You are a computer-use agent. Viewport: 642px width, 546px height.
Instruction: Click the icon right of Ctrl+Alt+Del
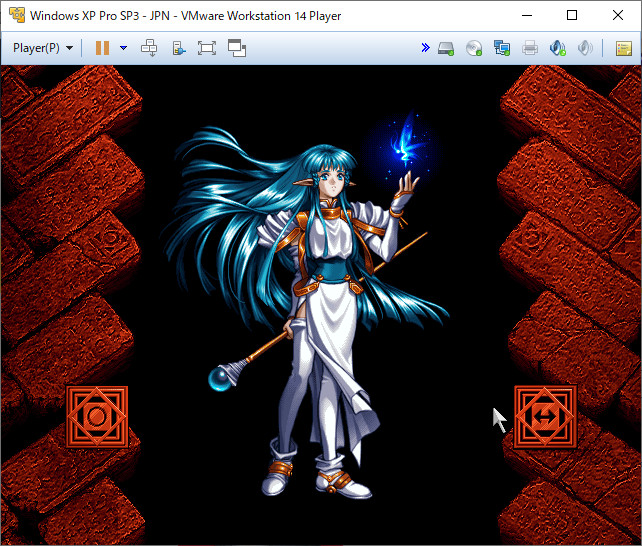179,48
